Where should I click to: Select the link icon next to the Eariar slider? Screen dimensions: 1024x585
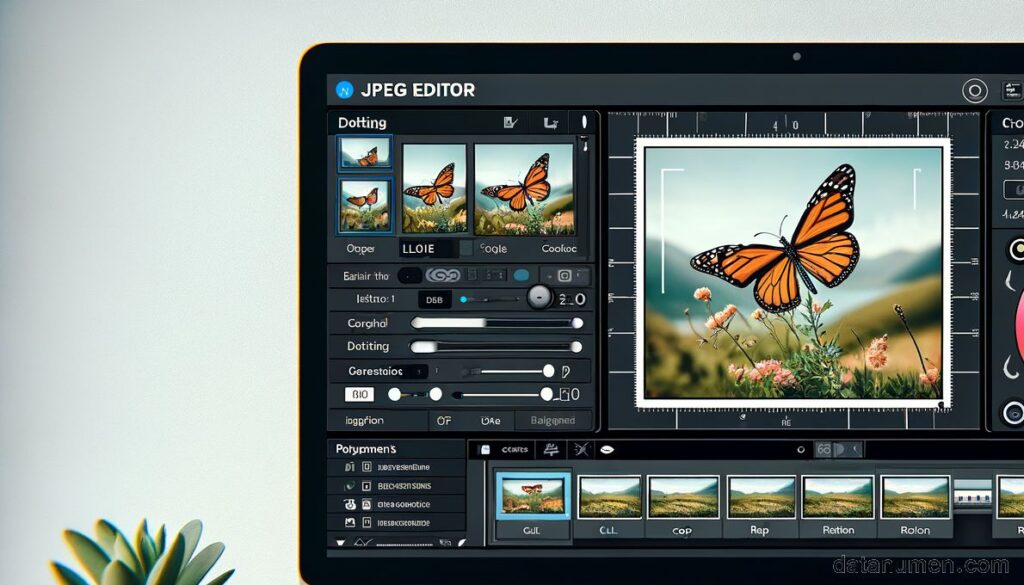[x=443, y=275]
